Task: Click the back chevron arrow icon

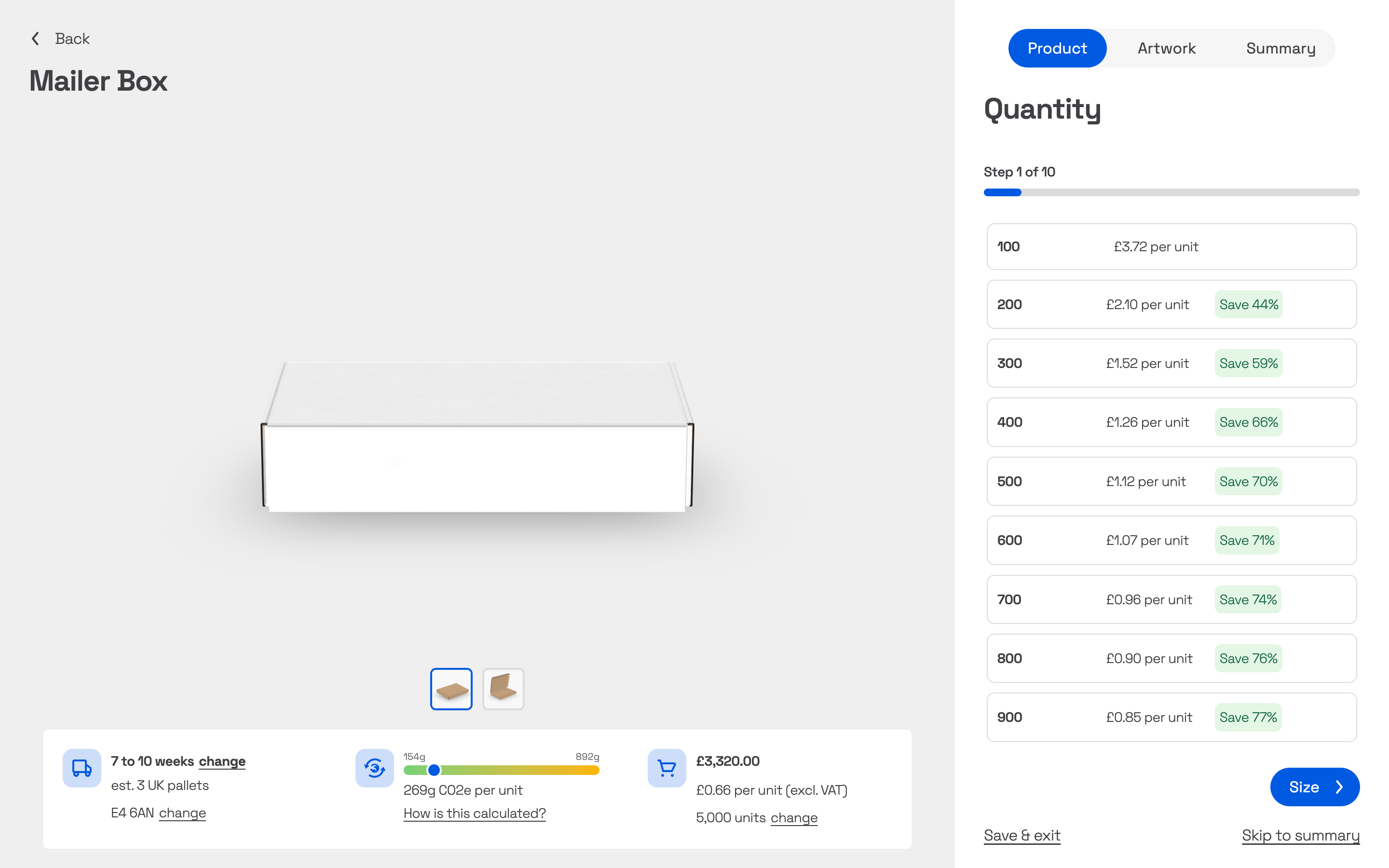Action: click(x=36, y=39)
